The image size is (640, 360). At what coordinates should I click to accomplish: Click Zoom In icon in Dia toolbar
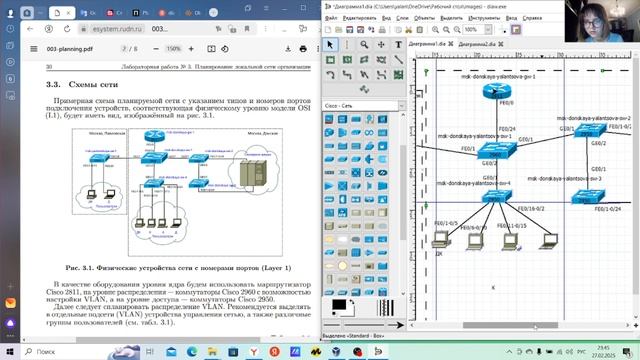[x=436, y=30]
